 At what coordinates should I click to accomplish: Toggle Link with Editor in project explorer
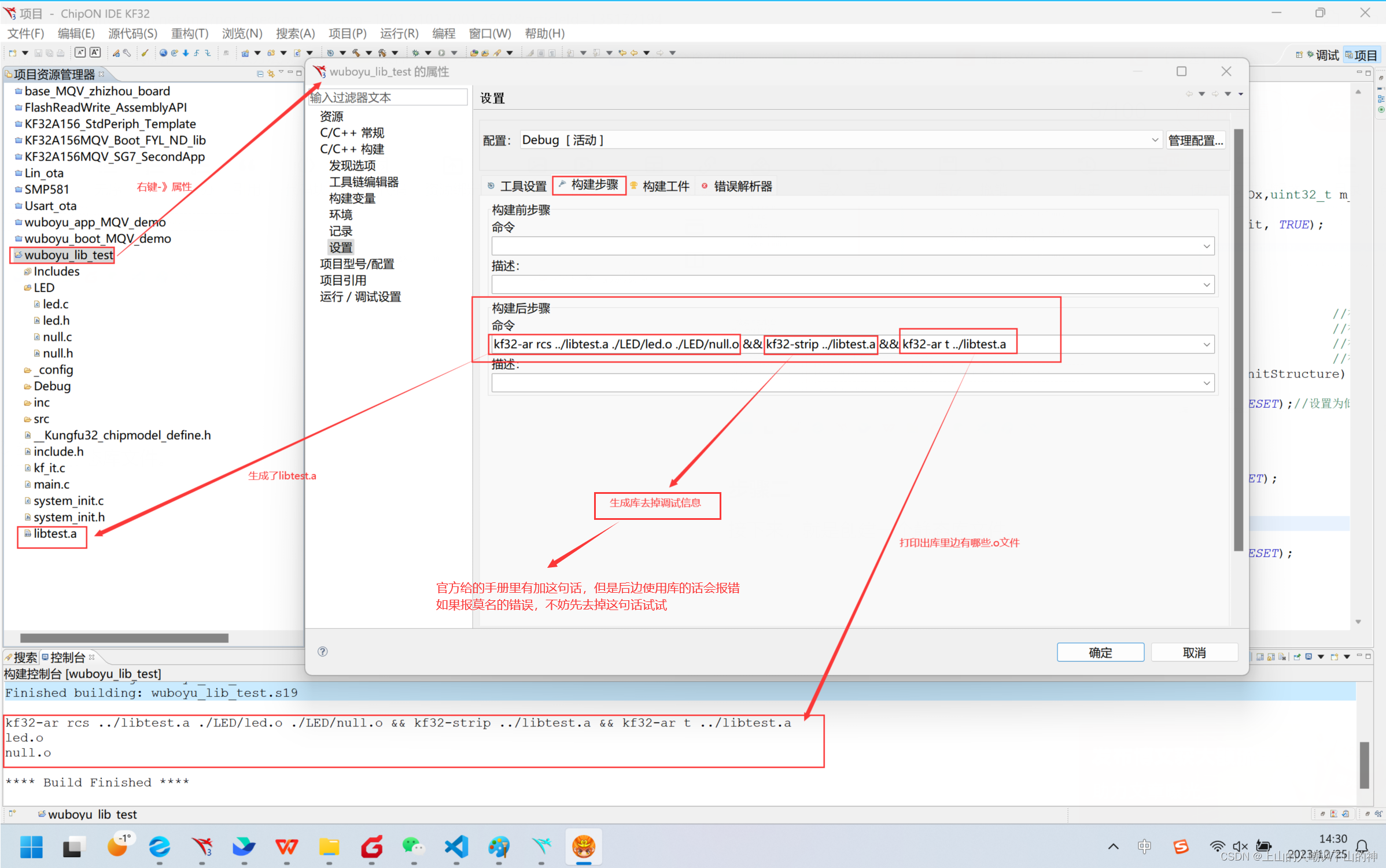point(271,74)
